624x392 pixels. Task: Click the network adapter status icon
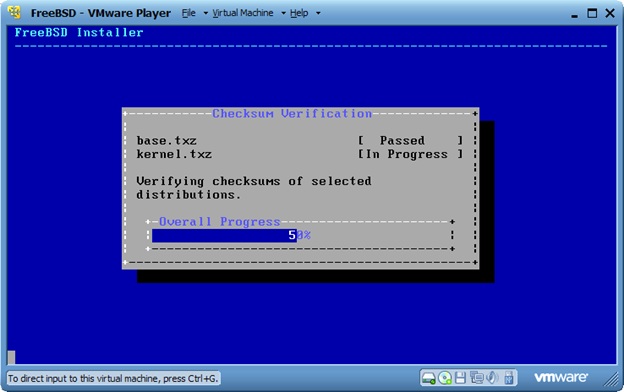(476, 378)
